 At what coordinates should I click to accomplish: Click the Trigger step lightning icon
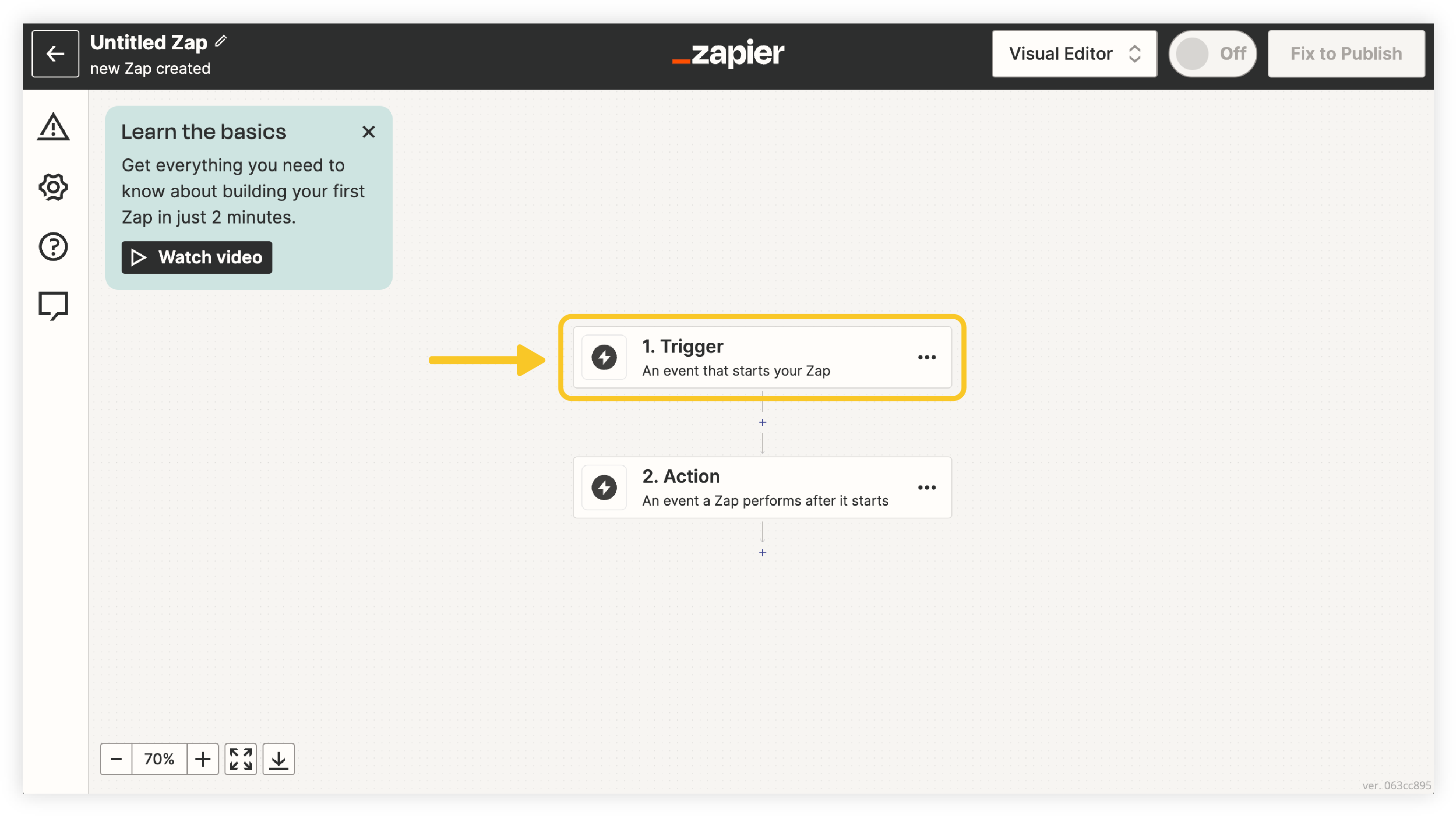604,357
